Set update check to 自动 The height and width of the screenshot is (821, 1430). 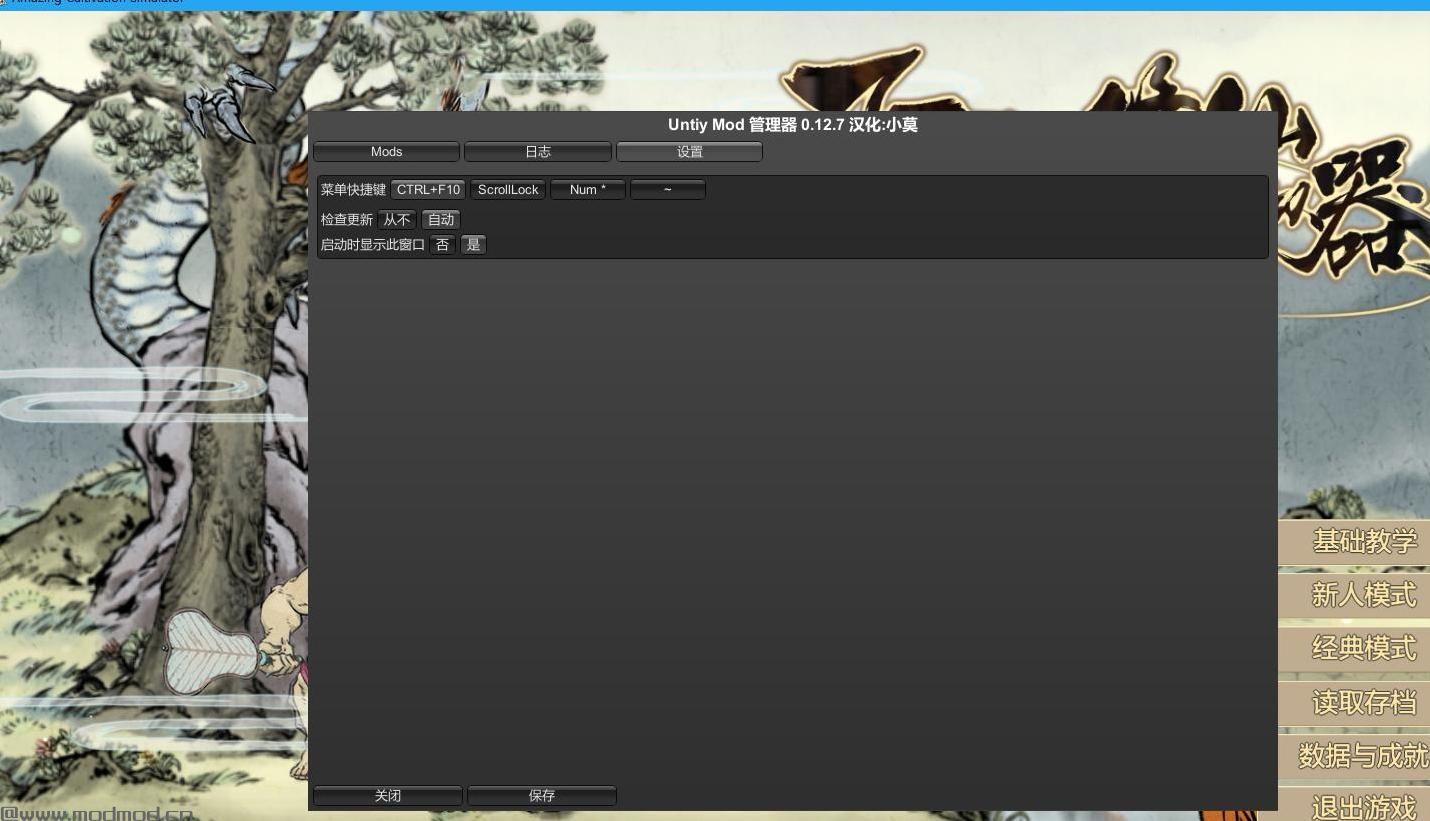[441, 220]
